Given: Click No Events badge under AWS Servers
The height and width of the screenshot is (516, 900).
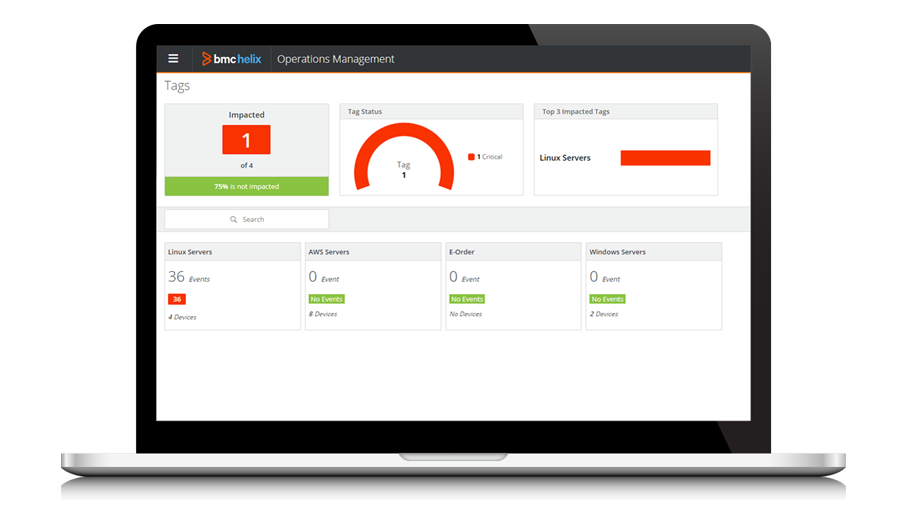Looking at the screenshot, I should pyautogui.click(x=327, y=299).
